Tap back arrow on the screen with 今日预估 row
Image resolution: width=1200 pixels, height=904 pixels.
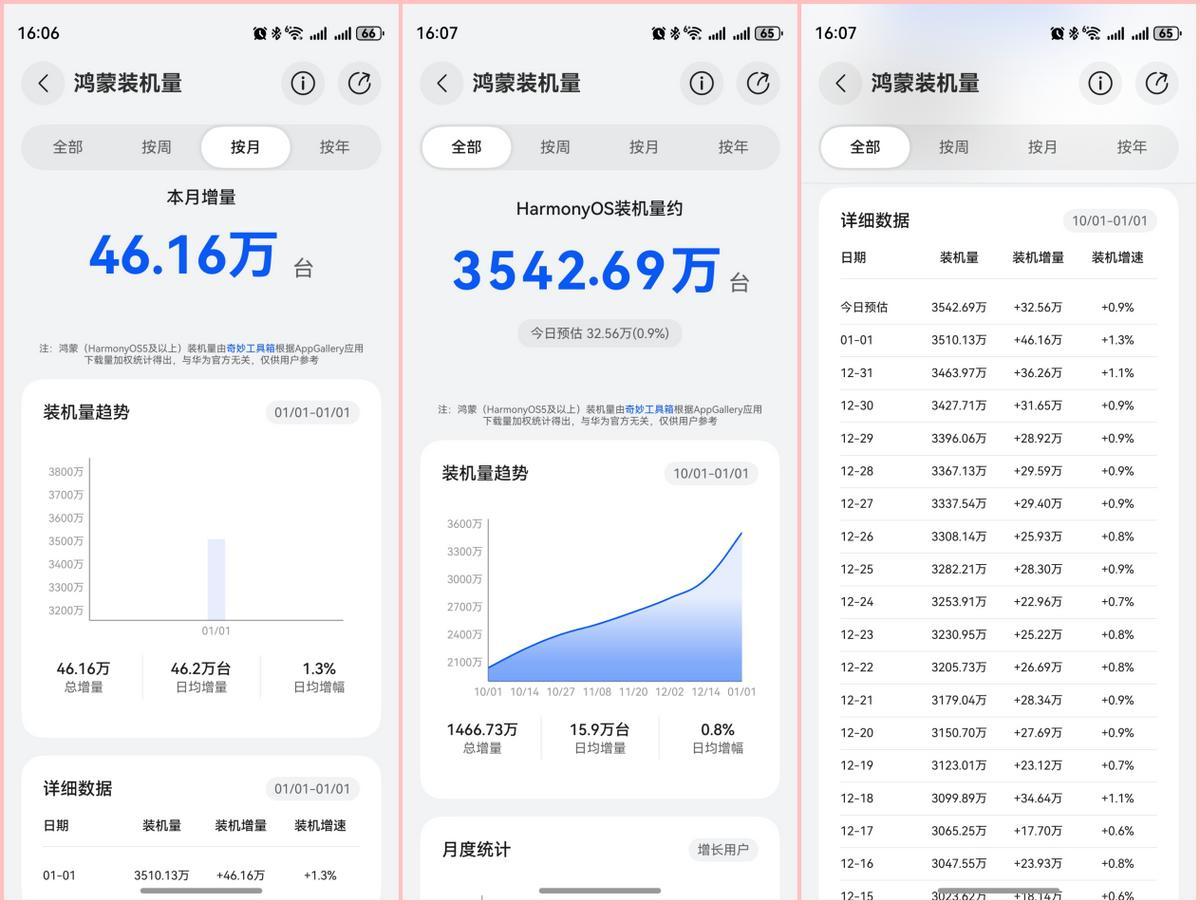pos(840,83)
